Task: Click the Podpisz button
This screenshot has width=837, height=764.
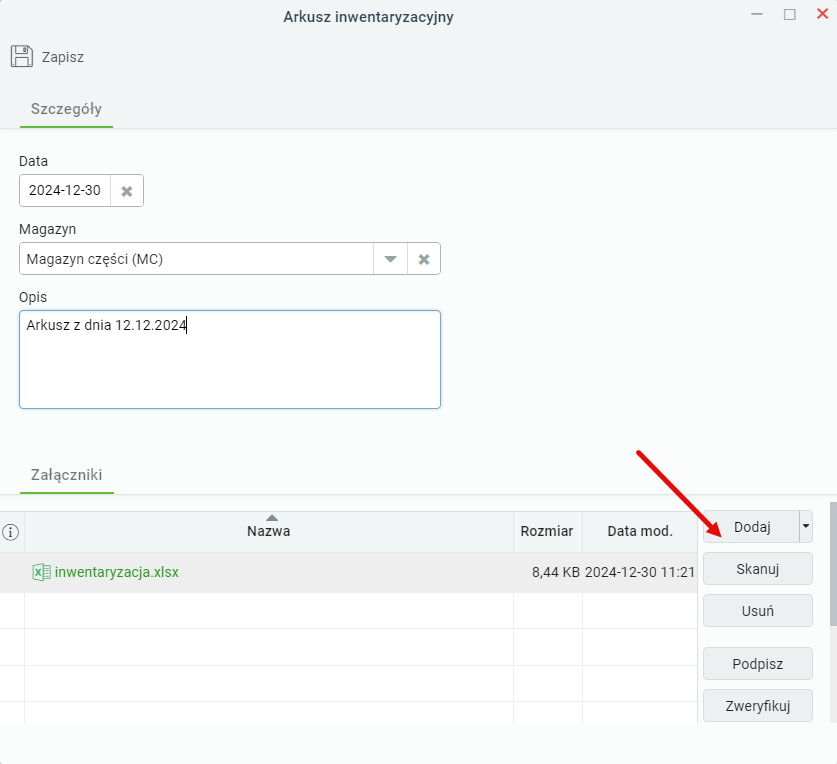Action: (757, 664)
